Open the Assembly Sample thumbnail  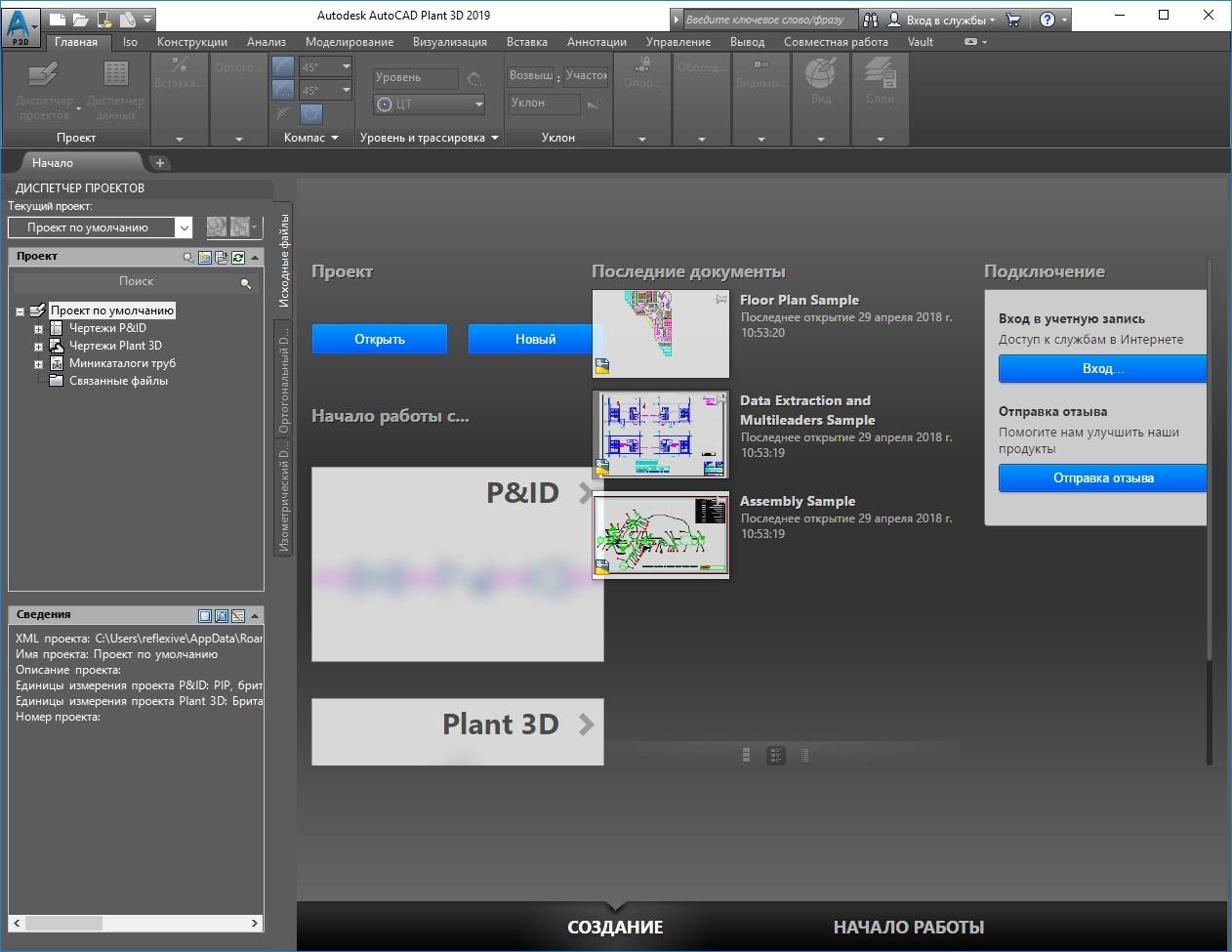[661, 535]
